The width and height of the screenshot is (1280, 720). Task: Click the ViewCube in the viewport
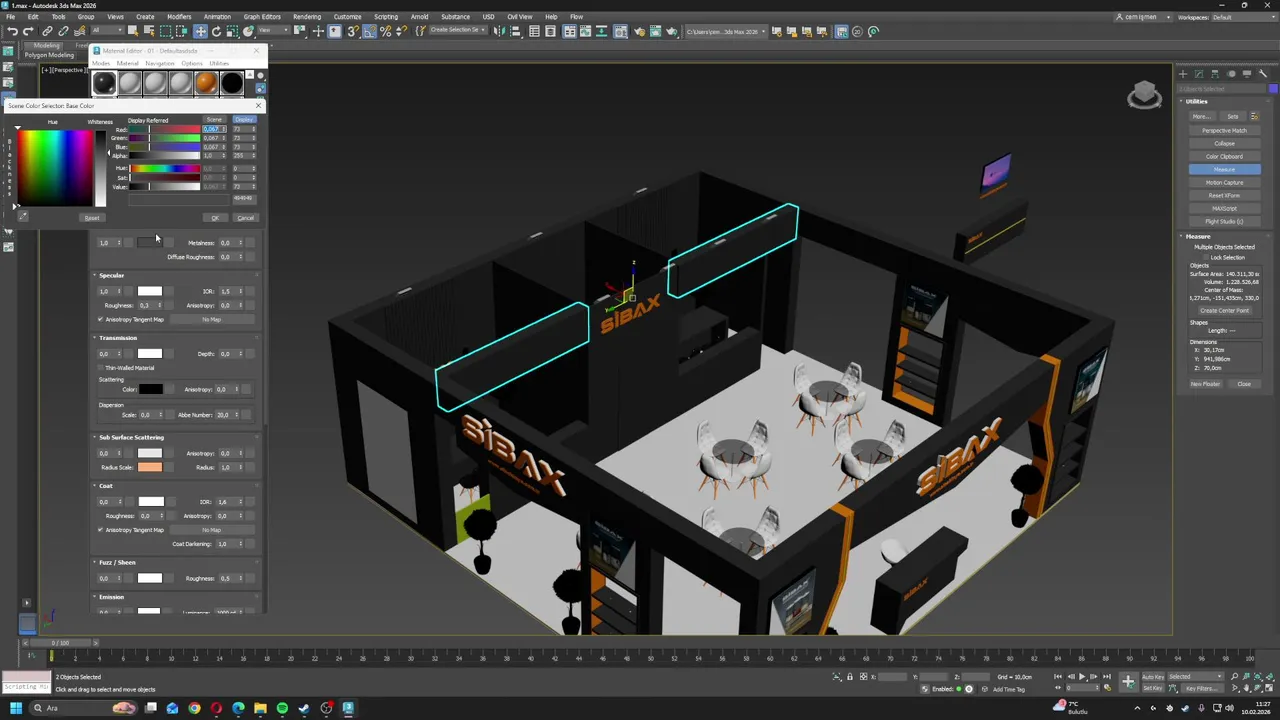pos(1145,96)
